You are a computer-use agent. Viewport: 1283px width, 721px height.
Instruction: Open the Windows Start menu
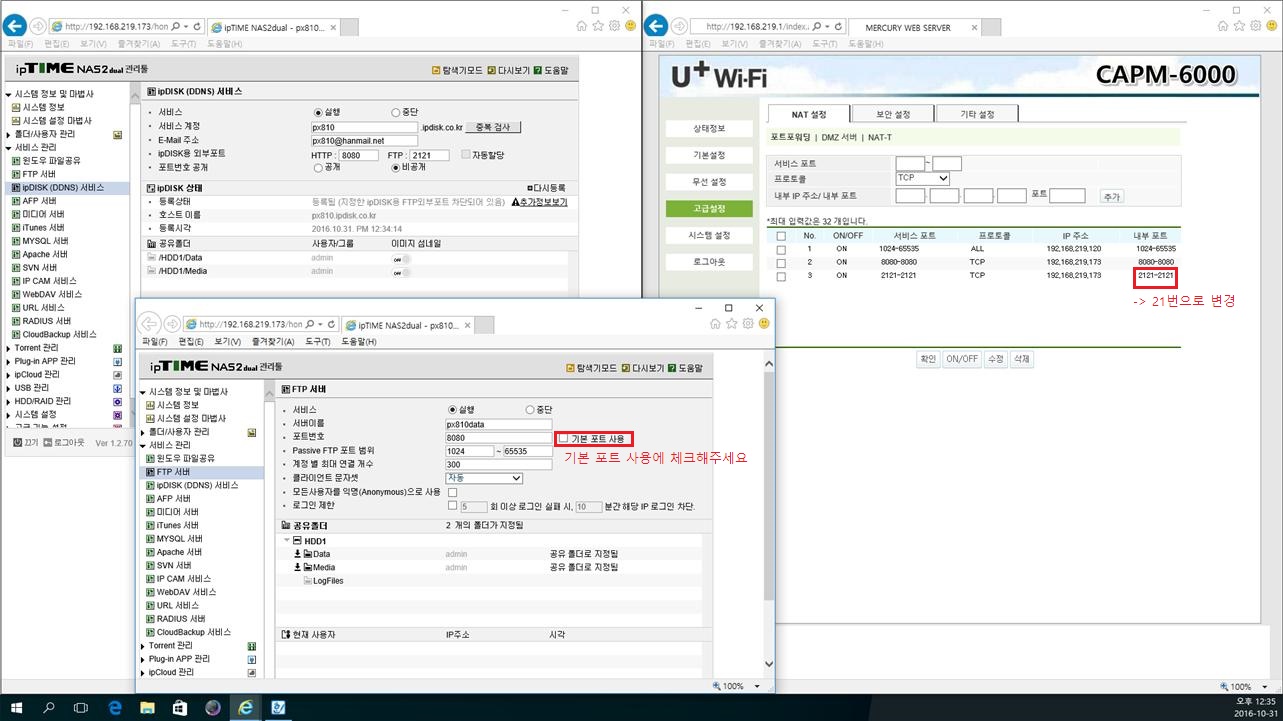click(x=16, y=707)
